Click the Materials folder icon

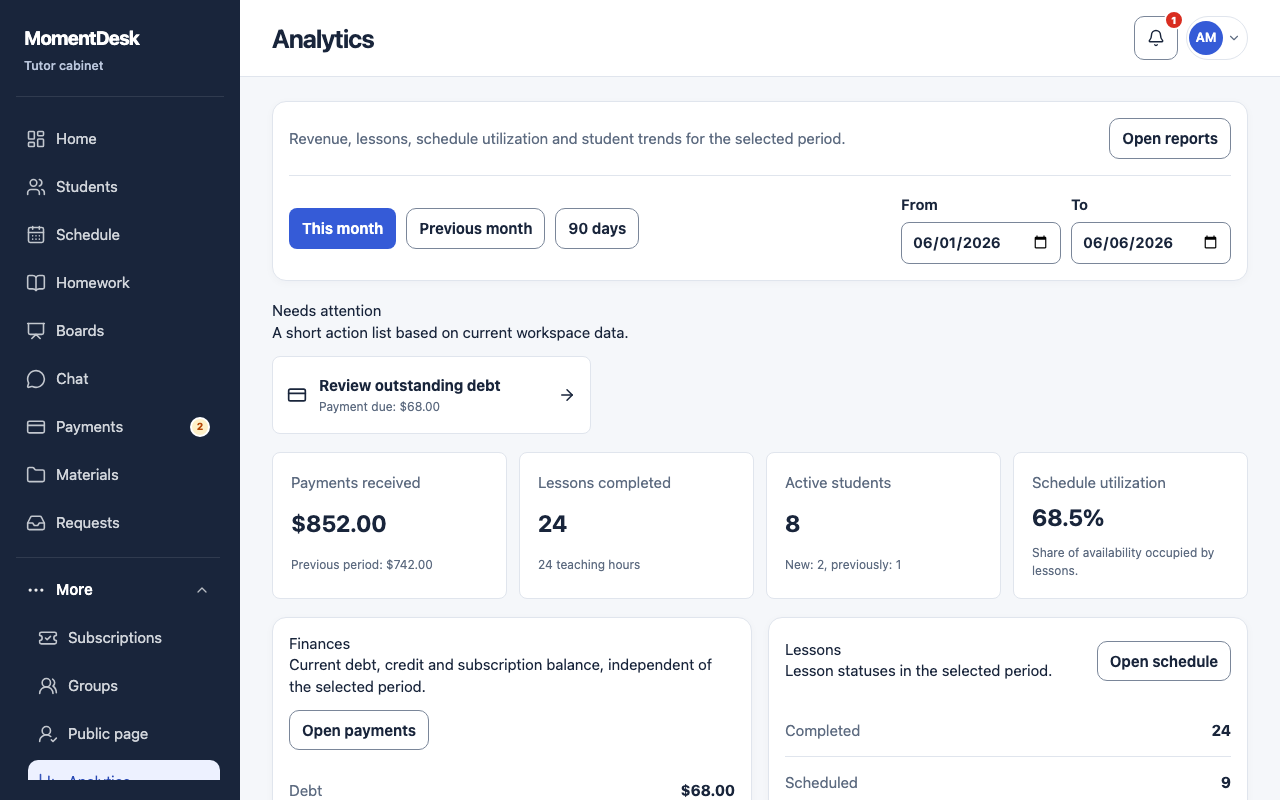36,475
